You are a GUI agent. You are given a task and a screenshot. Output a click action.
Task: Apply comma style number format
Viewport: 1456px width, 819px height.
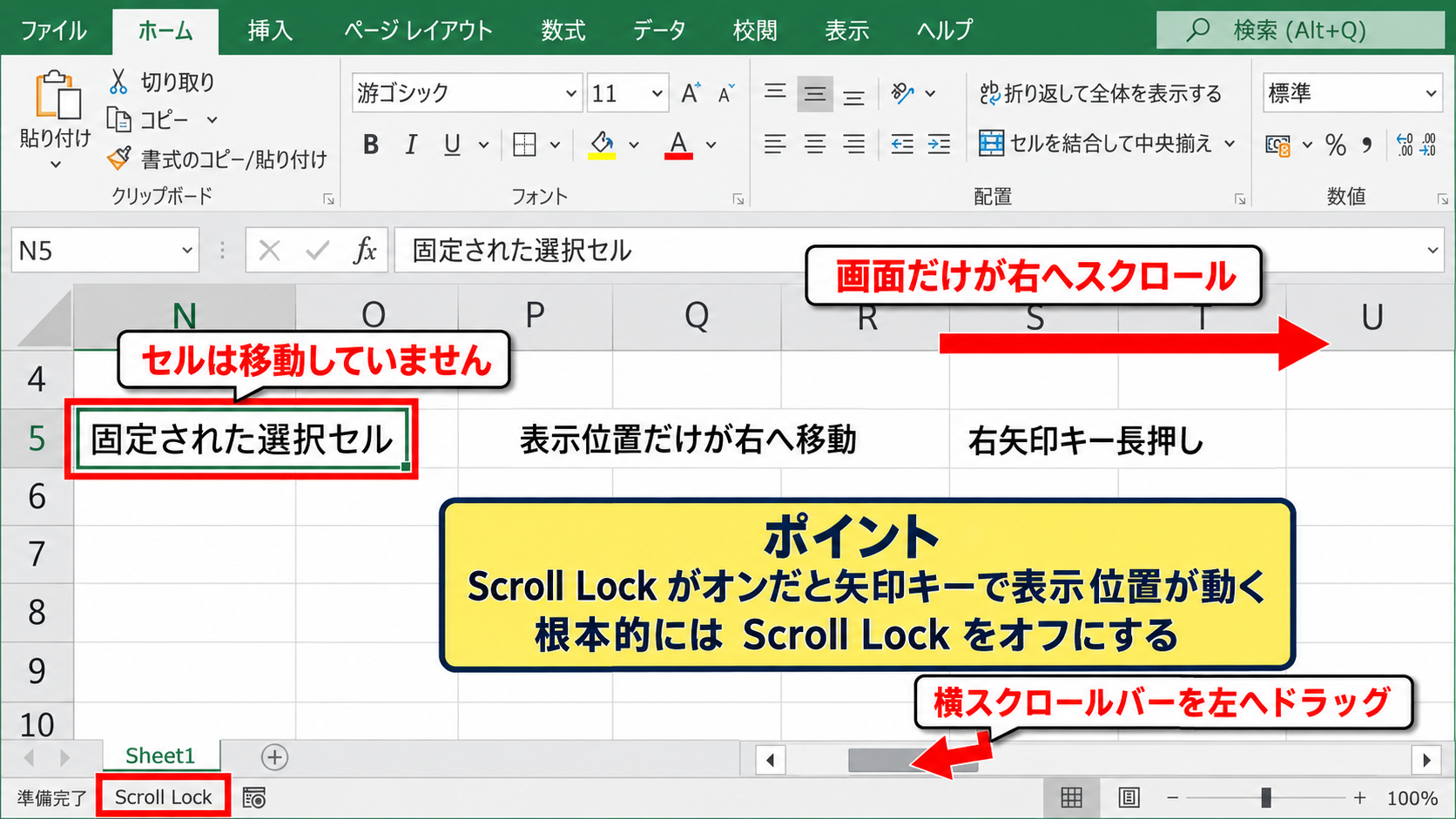pos(1367,144)
